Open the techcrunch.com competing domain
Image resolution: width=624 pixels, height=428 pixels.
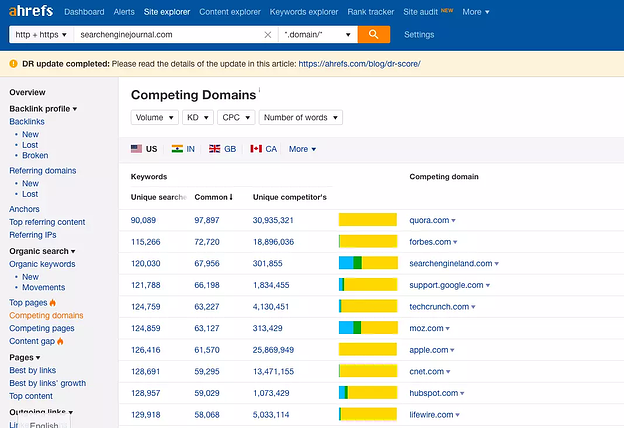point(439,307)
